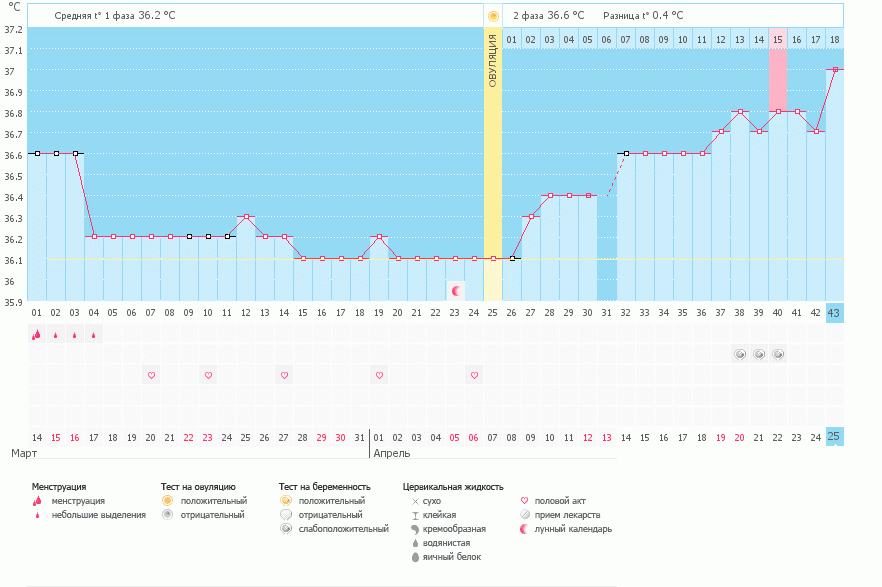Click the legend icon next to 'половой акт'
The height and width of the screenshot is (587, 882).
coord(526,501)
